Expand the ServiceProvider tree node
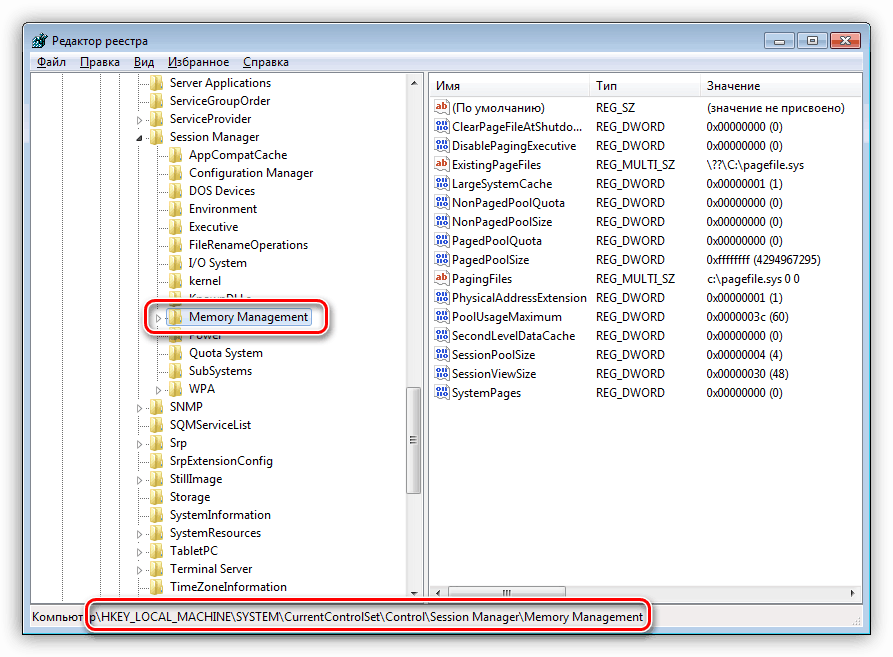This screenshot has width=893, height=657. (140, 120)
